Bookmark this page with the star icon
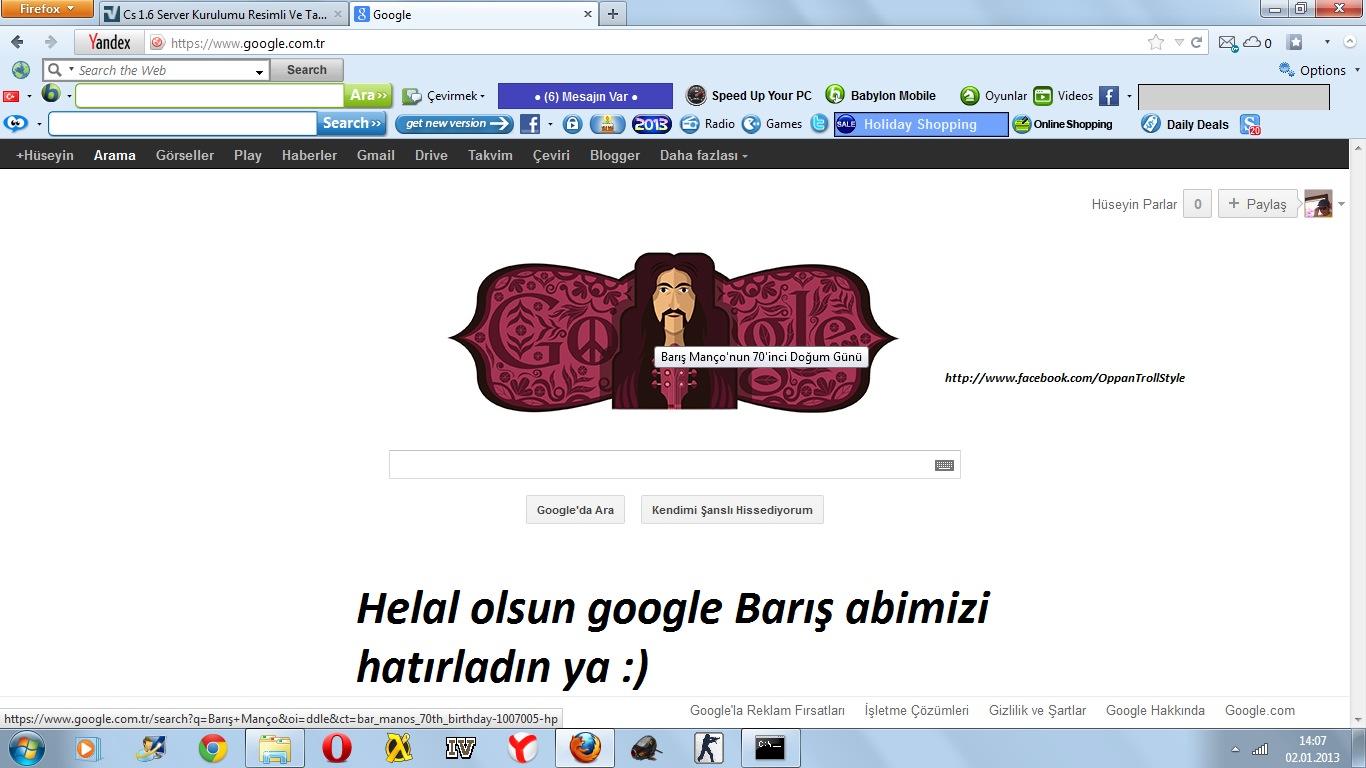 click(1156, 42)
